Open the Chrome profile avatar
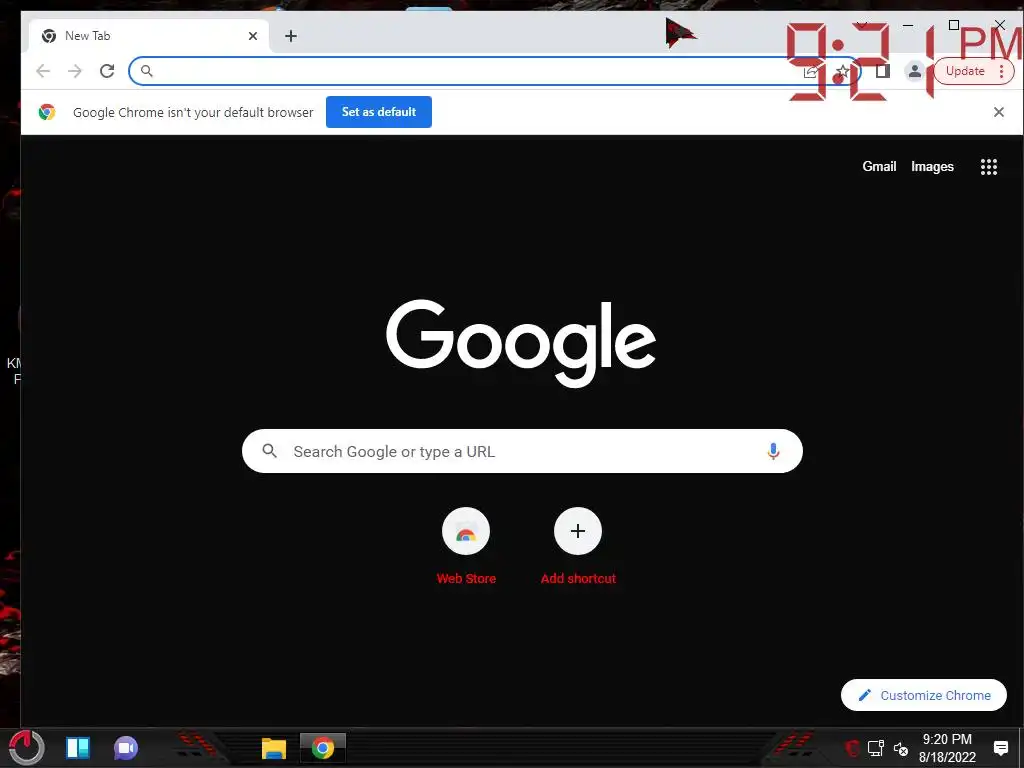 pyautogui.click(x=914, y=71)
